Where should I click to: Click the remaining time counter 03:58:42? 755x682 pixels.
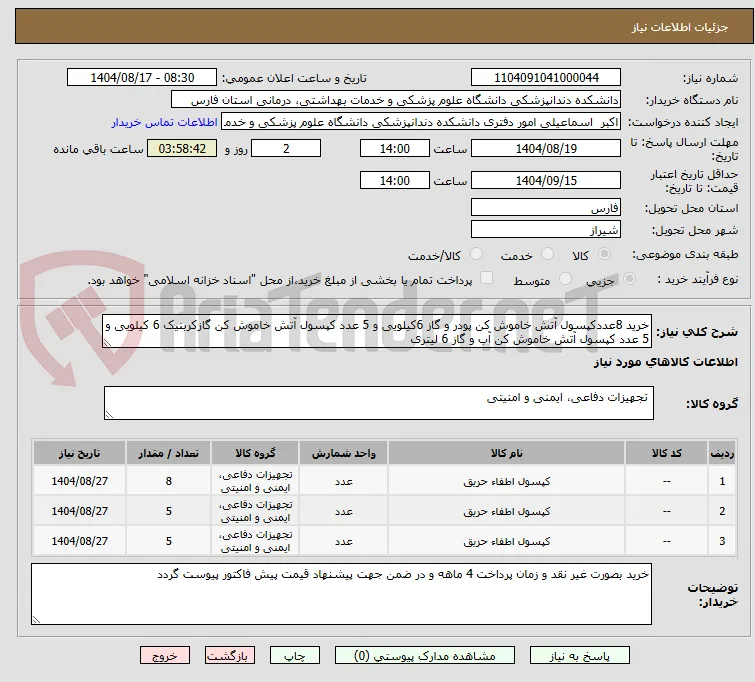coord(182,148)
